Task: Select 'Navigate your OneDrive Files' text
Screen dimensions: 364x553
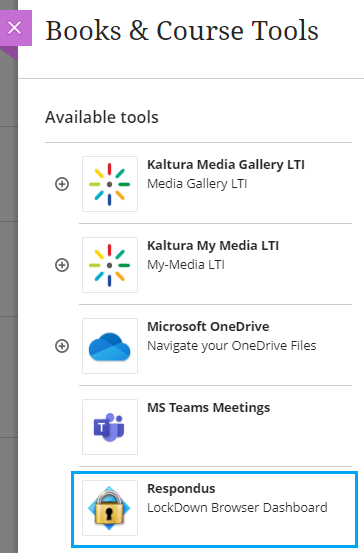Action: click(x=231, y=346)
